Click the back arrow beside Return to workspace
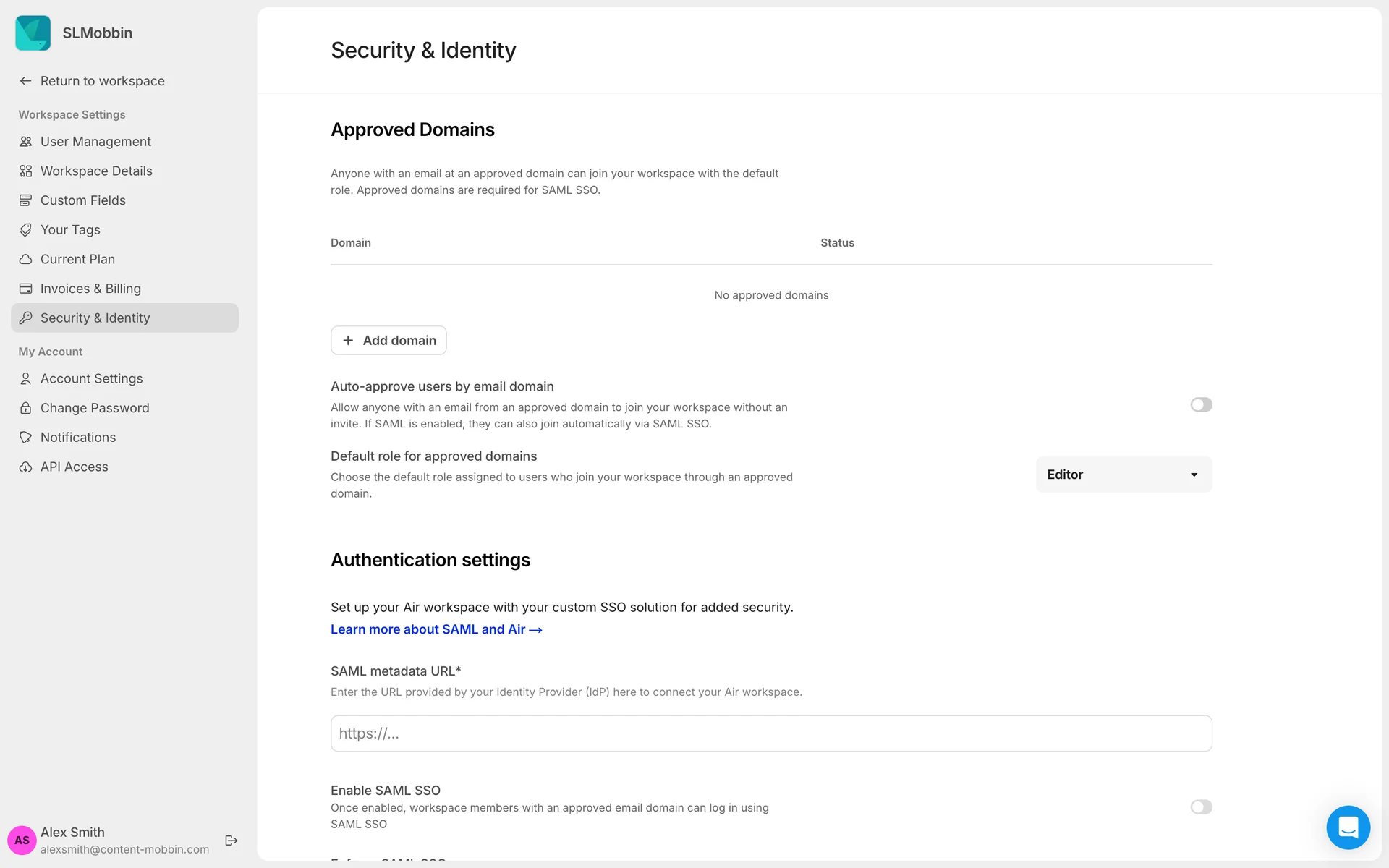1389x868 pixels. pos(26,81)
